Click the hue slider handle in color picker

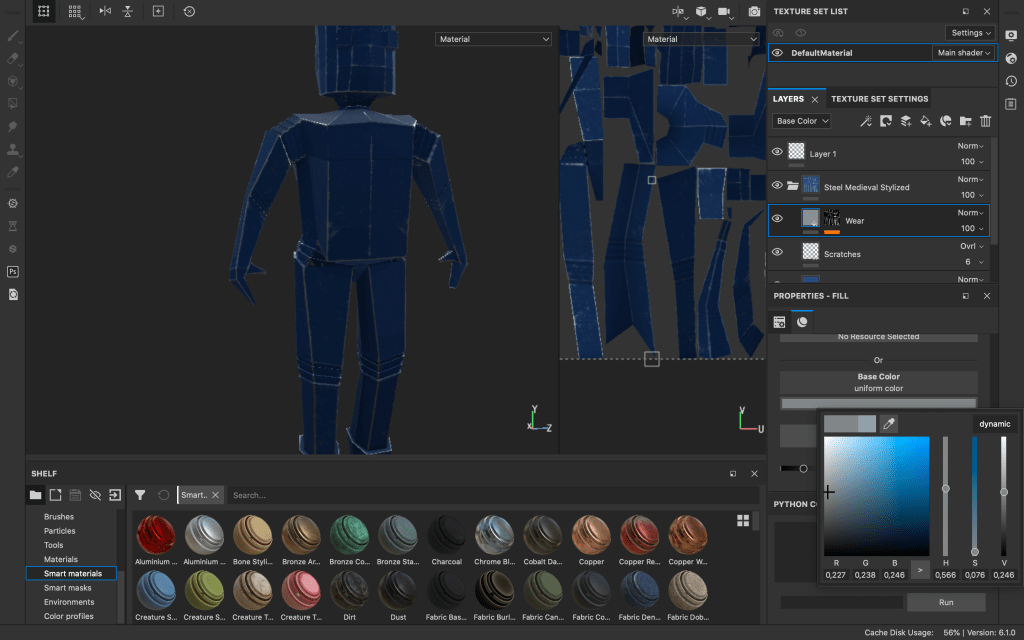click(x=946, y=488)
